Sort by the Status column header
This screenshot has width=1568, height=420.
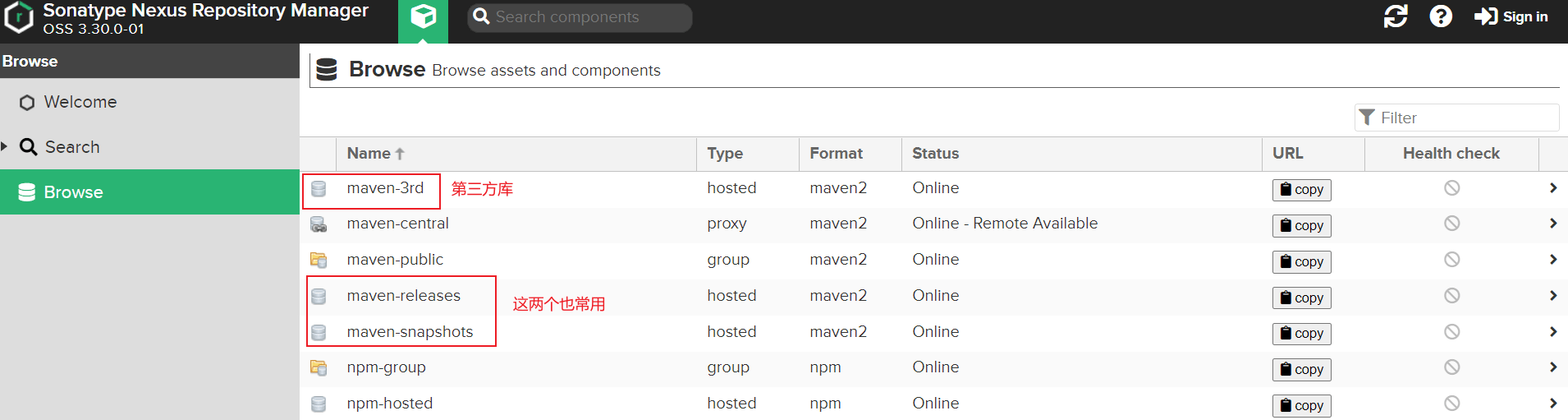point(1082,154)
